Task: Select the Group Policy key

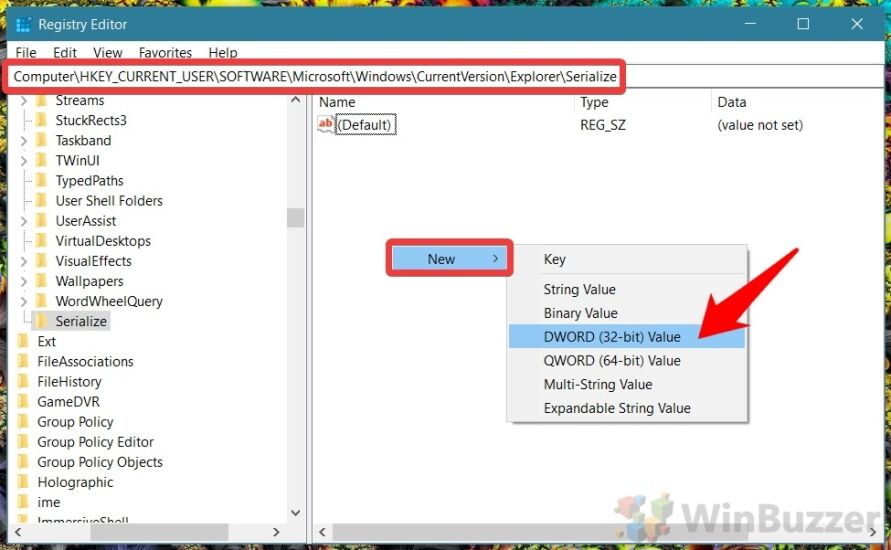Action: (75, 422)
